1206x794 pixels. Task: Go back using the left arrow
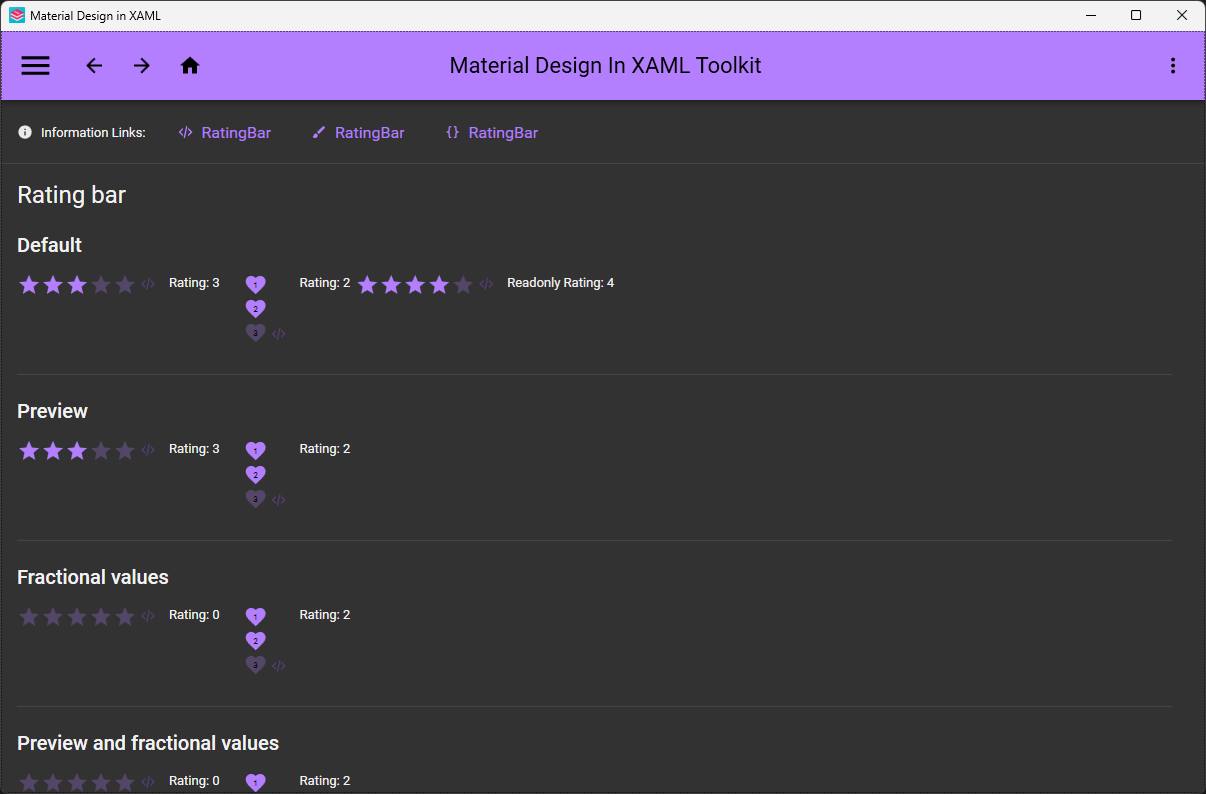pyautogui.click(x=94, y=66)
